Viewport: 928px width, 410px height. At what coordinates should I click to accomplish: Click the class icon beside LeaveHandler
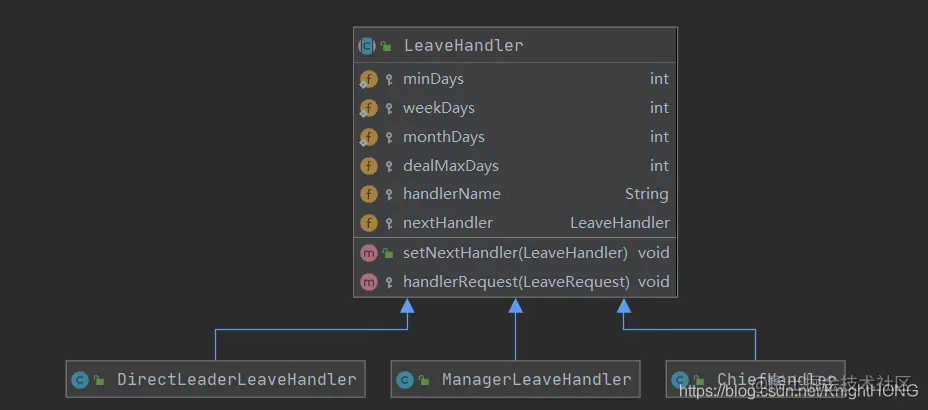click(x=367, y=46)
